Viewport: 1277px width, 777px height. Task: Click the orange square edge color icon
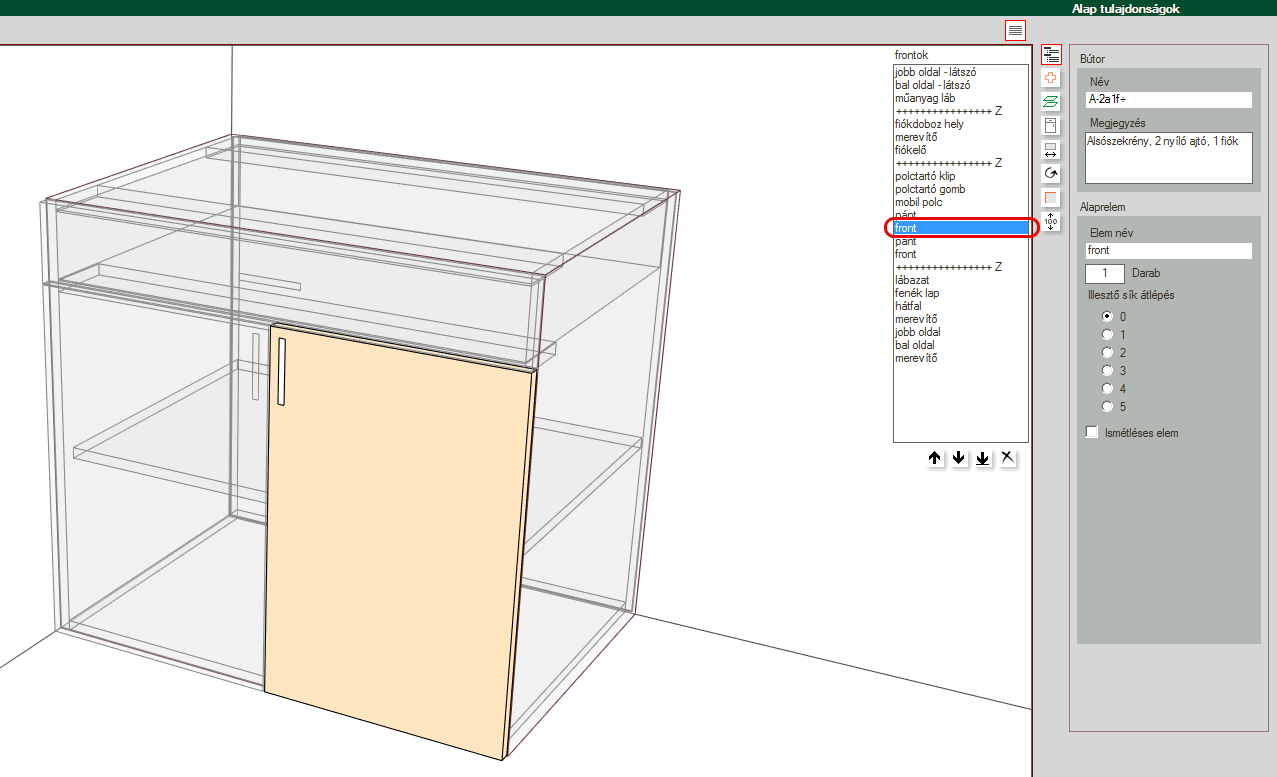point(1051,198)
